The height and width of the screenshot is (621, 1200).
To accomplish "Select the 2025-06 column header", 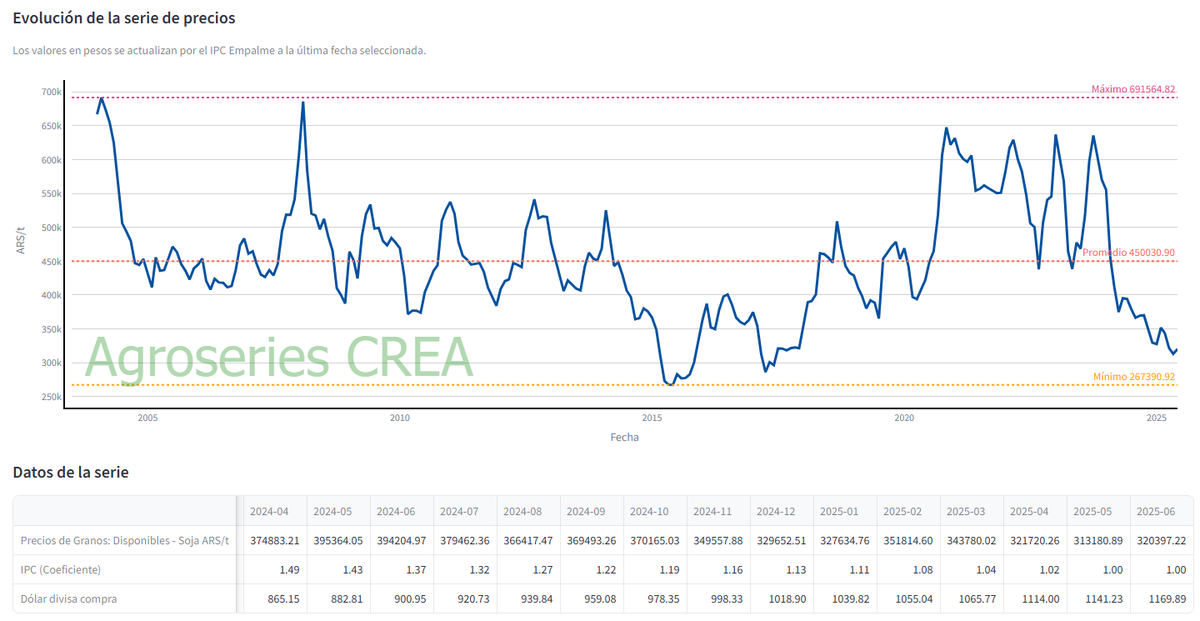I will tap(1156, 511).
